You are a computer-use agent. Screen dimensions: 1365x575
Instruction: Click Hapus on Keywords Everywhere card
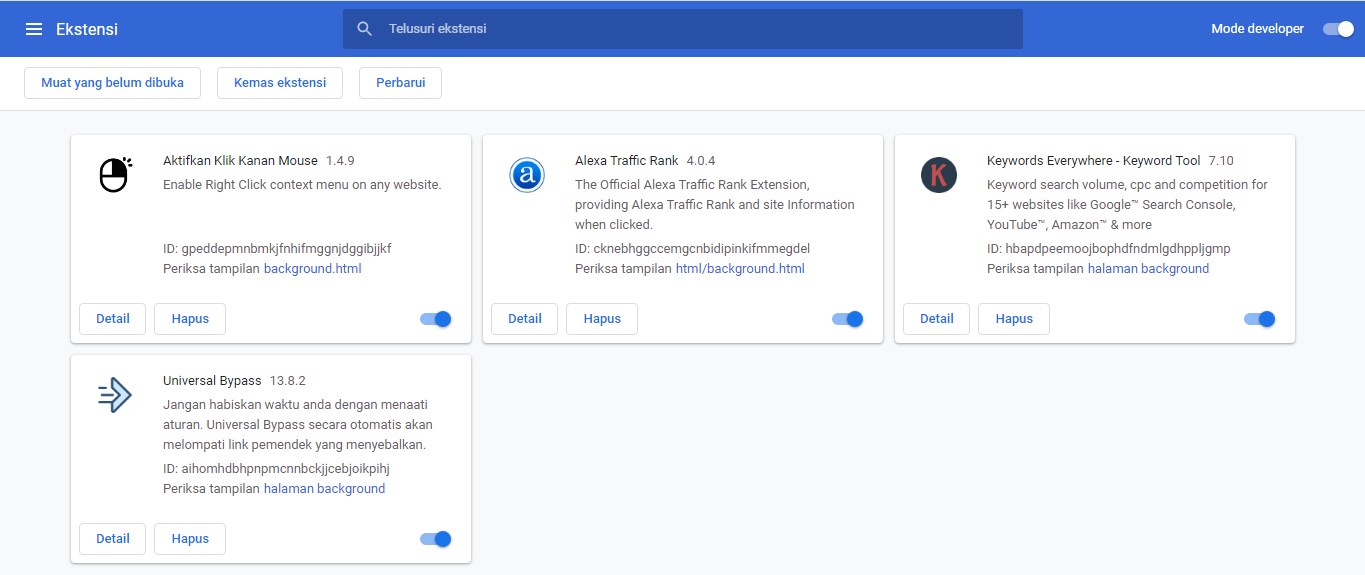[1014, 319]
